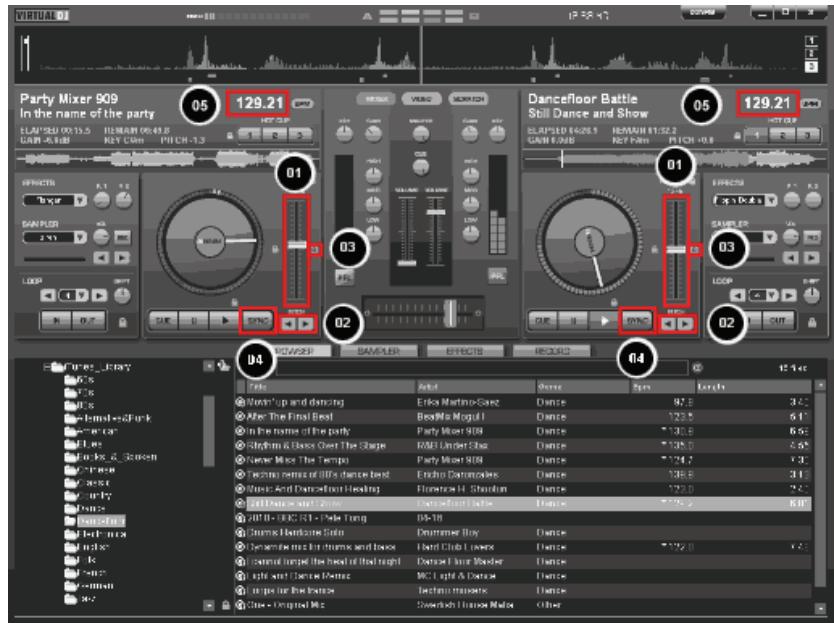Image resolution: width=834 pixels, height=623 pixels.
Task: Click the right channel LOW EQ knob
Action: 471,233
